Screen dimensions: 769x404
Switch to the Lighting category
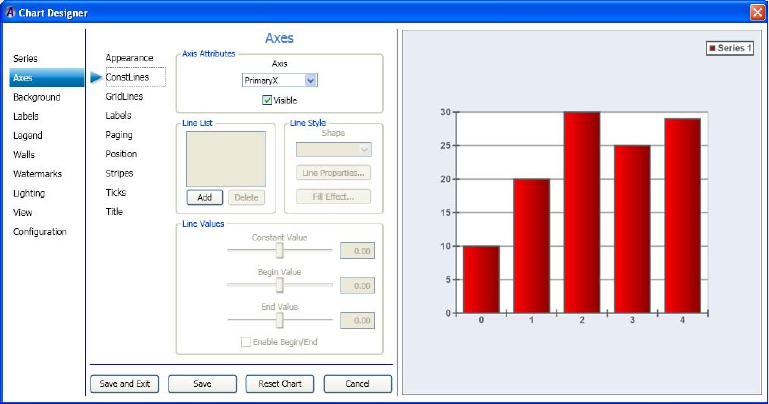[x=28, y=193]
